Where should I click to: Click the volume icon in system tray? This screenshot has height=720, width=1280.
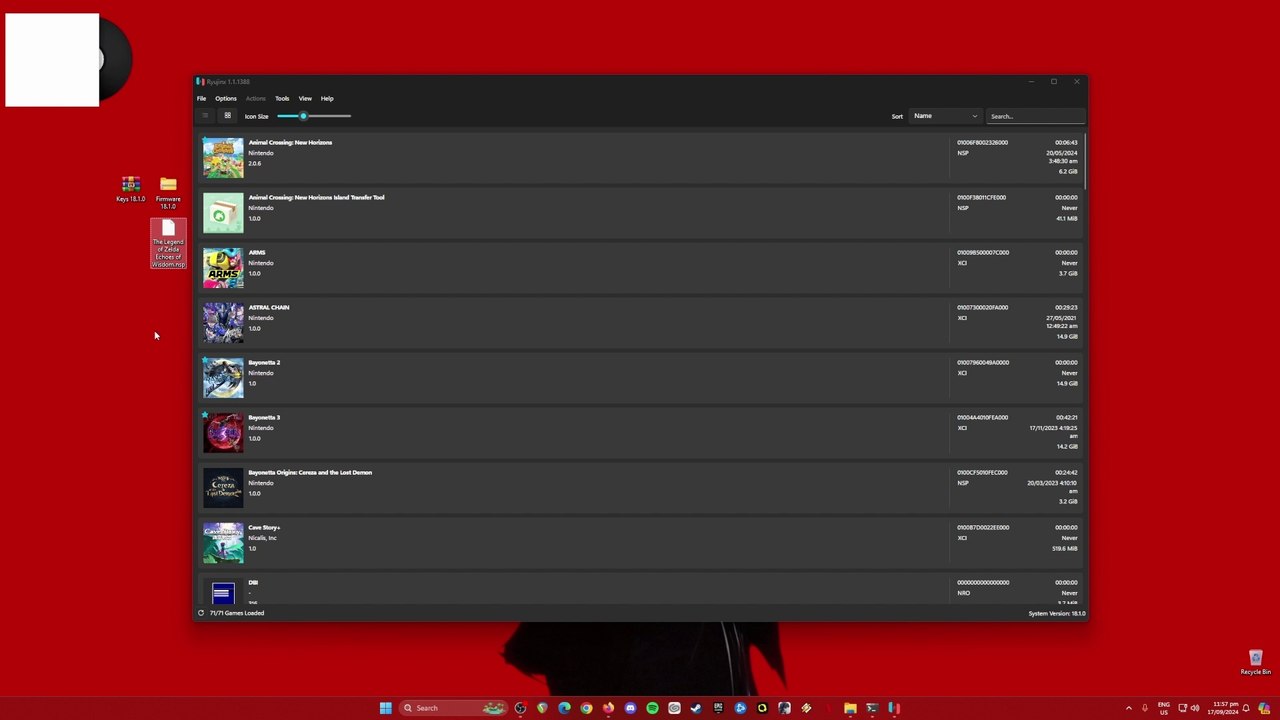click(1195, 708)
